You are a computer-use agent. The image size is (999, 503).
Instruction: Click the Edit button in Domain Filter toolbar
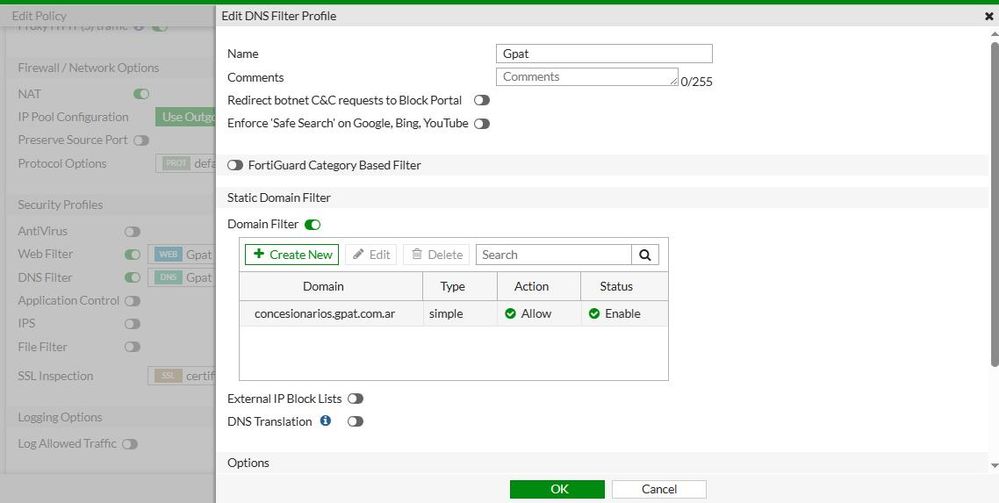coord(371,254)
